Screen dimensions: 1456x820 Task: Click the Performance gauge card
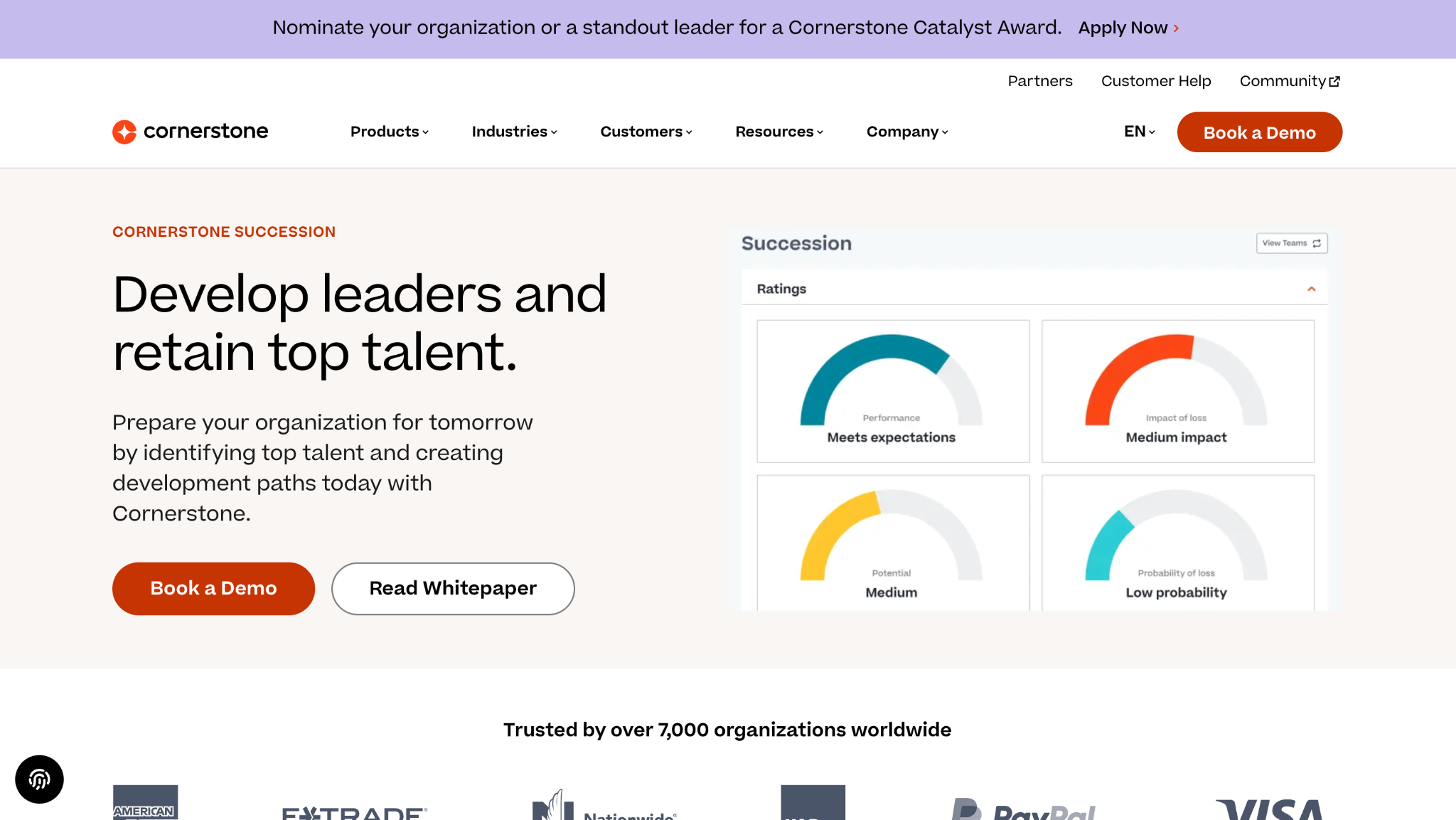pyautogui.click(x=893, y=391)
